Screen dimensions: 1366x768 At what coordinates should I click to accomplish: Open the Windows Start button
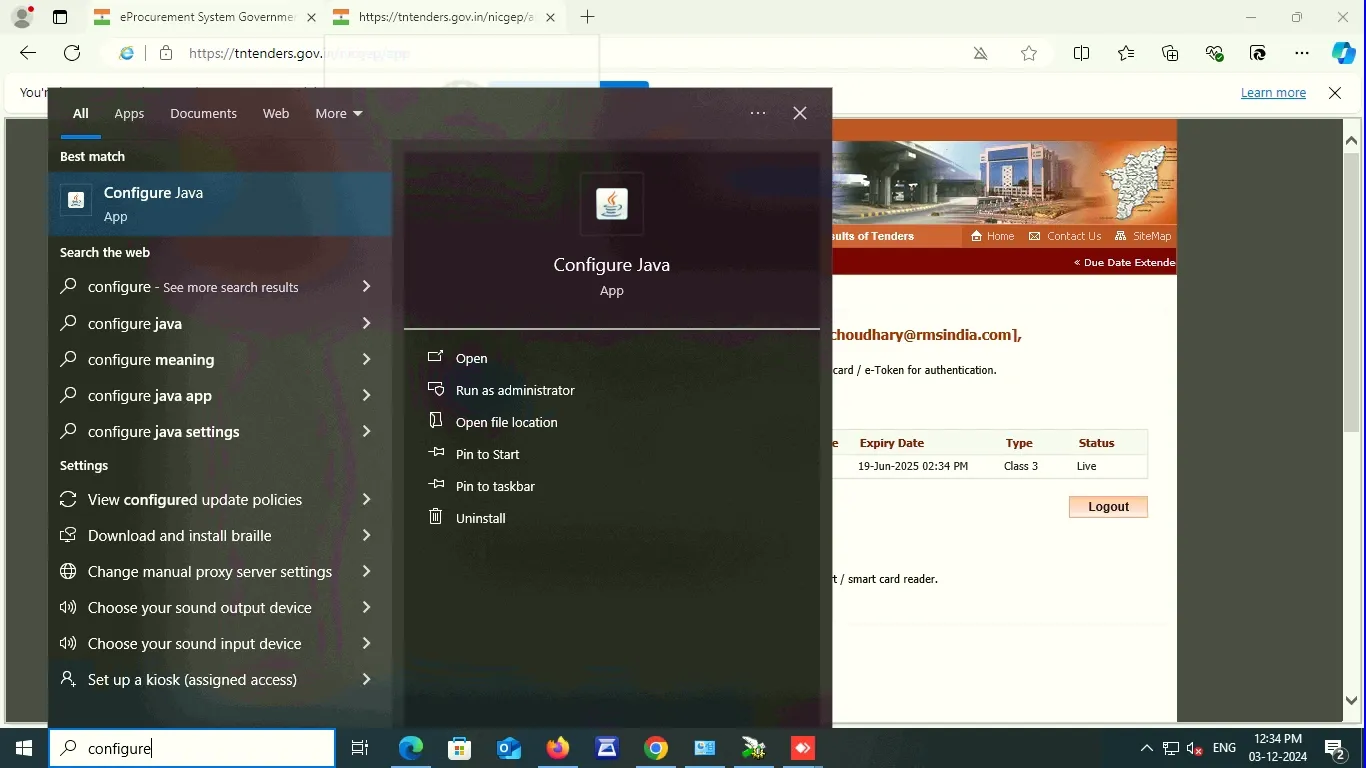[x=24, y=748]
